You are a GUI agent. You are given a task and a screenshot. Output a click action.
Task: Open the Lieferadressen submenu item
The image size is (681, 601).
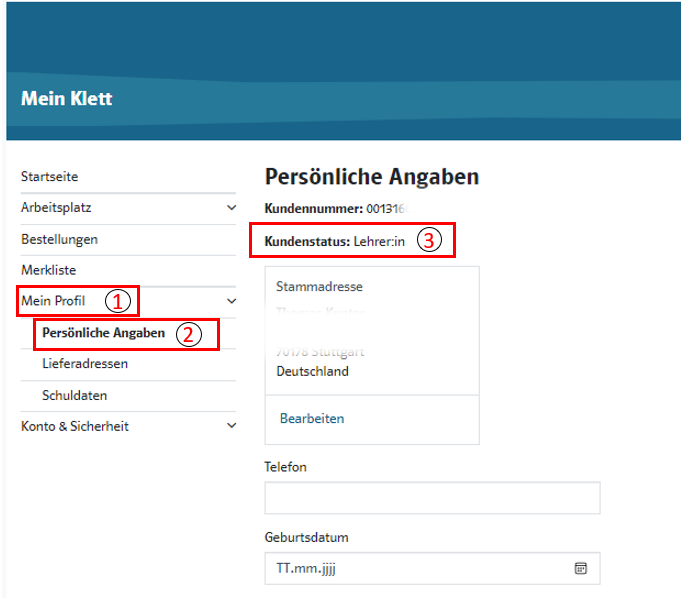(85, 364)
